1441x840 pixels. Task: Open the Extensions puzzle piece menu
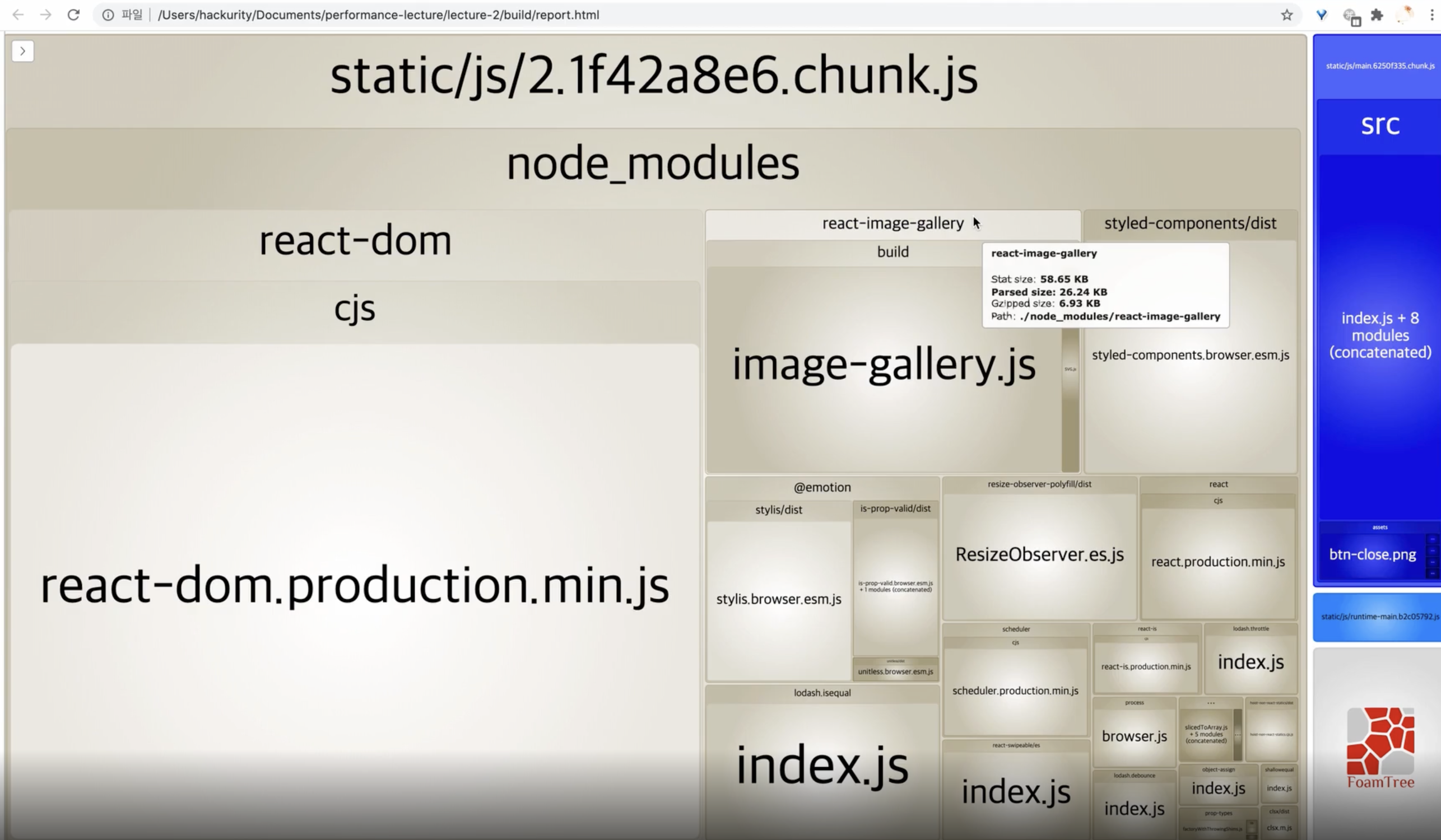(x=1377, y=15)
